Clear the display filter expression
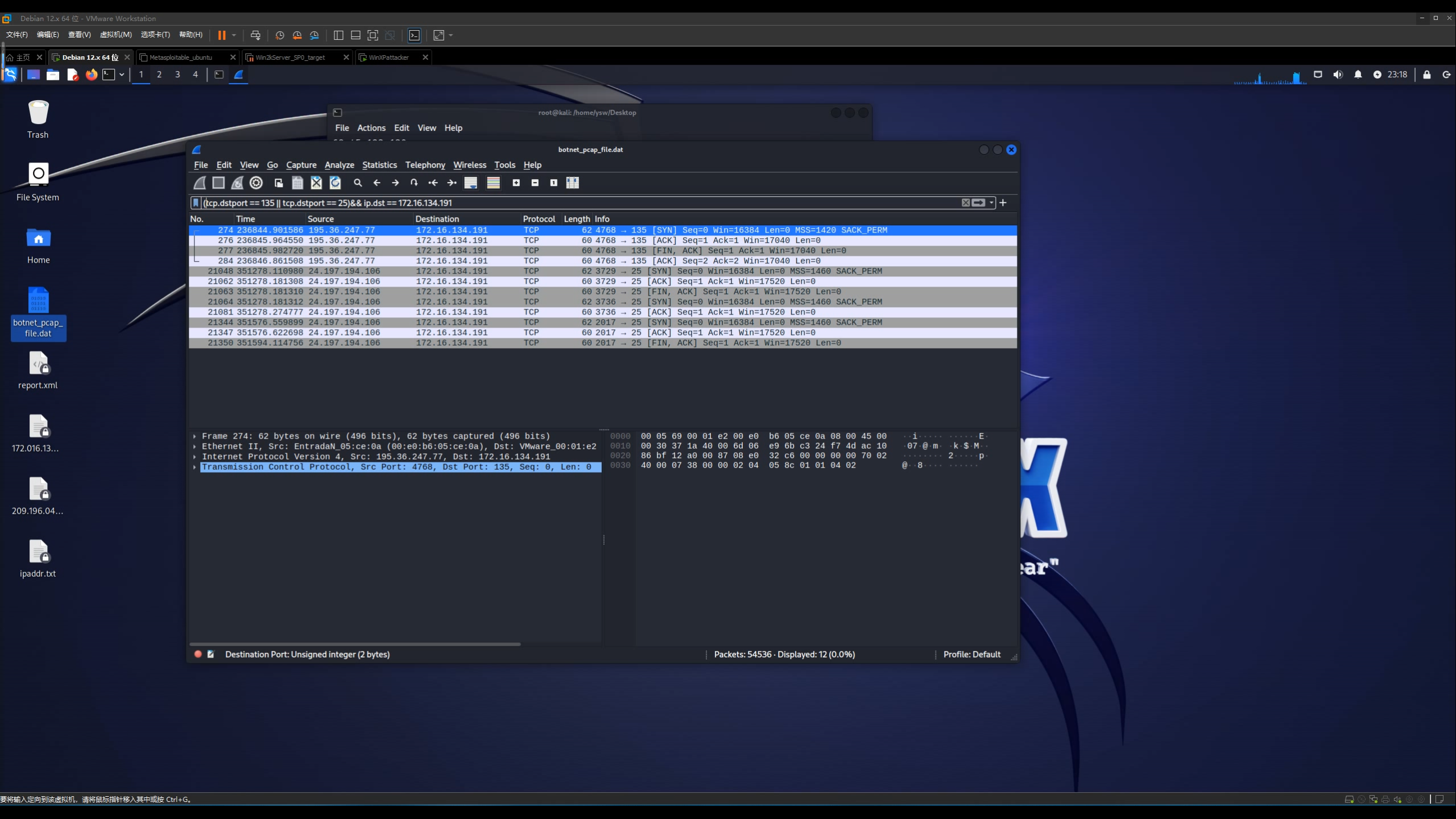This screenshot has height=819, width=1456. (x=965, y=202)
